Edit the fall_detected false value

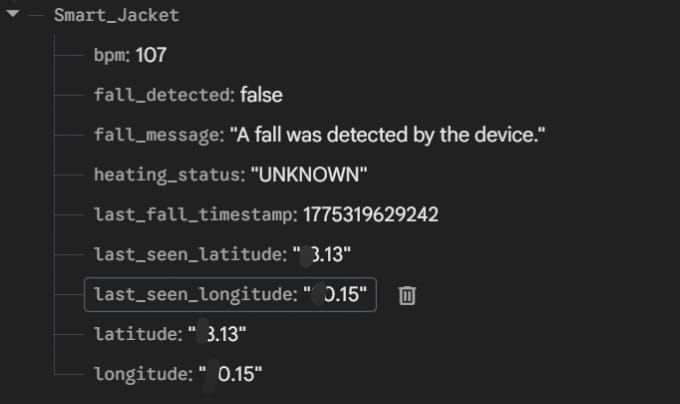[x=261, y=95]
